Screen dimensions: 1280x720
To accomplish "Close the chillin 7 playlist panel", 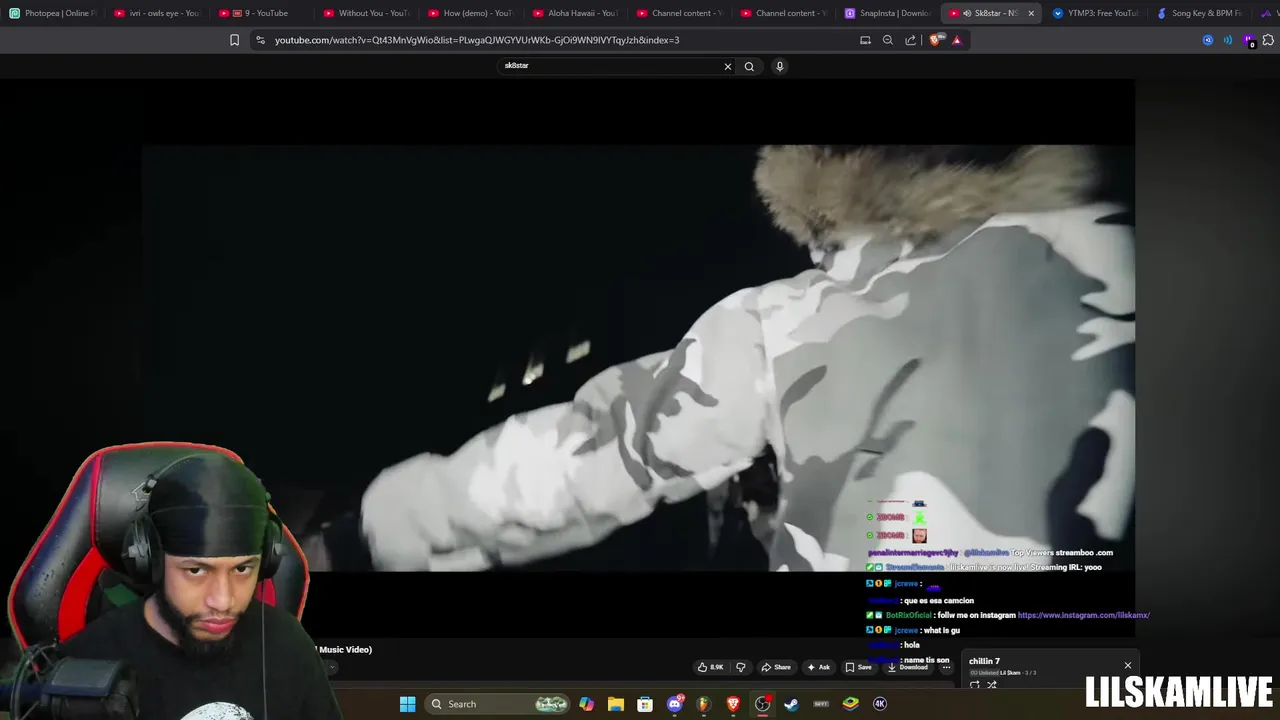I will point(1128,665).
